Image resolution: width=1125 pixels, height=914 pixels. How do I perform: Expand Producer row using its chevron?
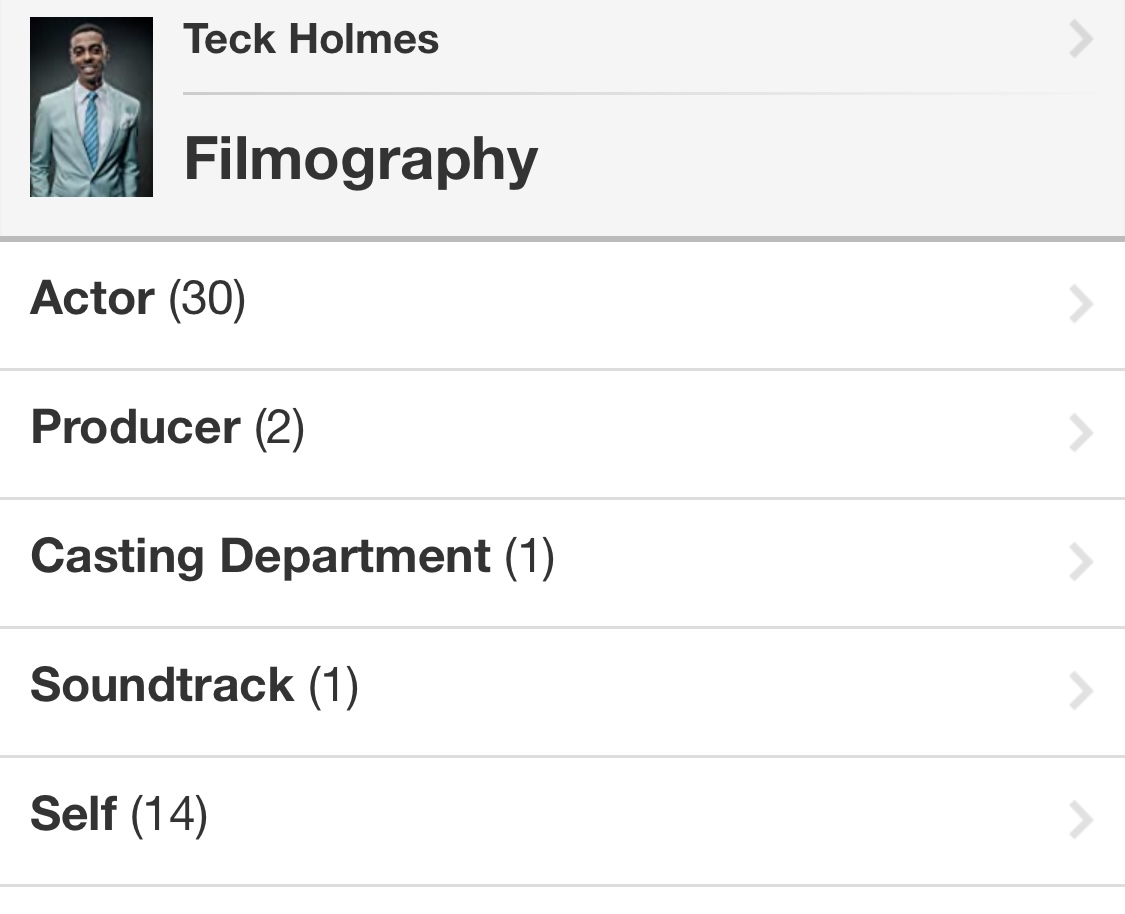pyautogui.click(x=1081, y=433)
